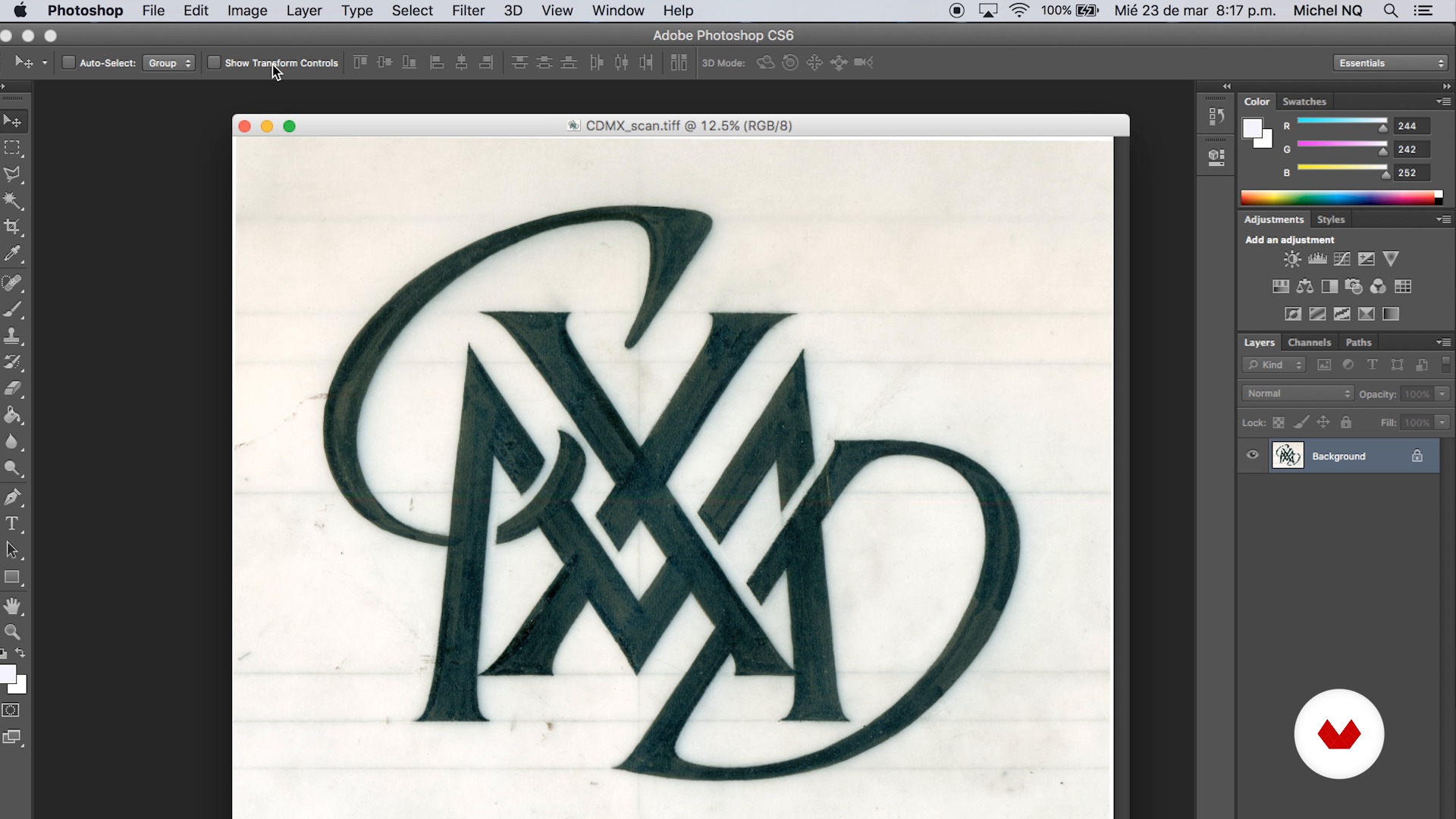
Task: Select the Lasso tool
Action: coord(12,174)
